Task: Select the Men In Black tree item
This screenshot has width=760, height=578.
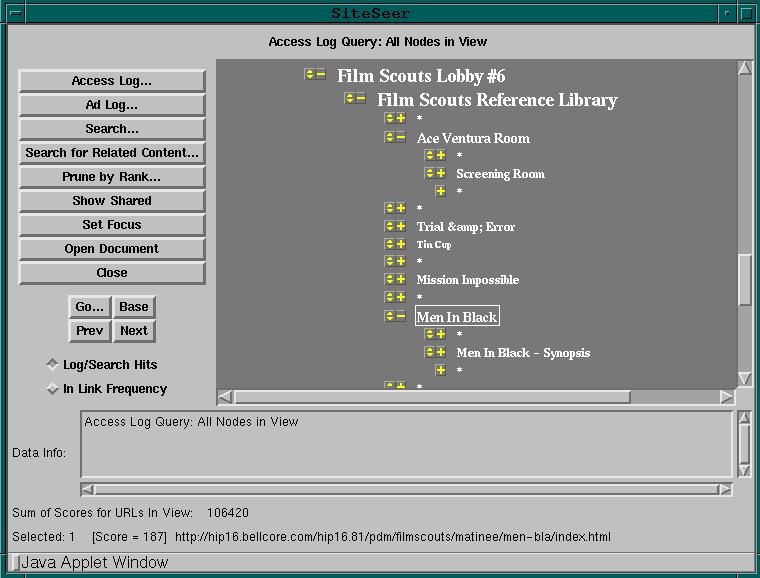Action: point(457,316)
